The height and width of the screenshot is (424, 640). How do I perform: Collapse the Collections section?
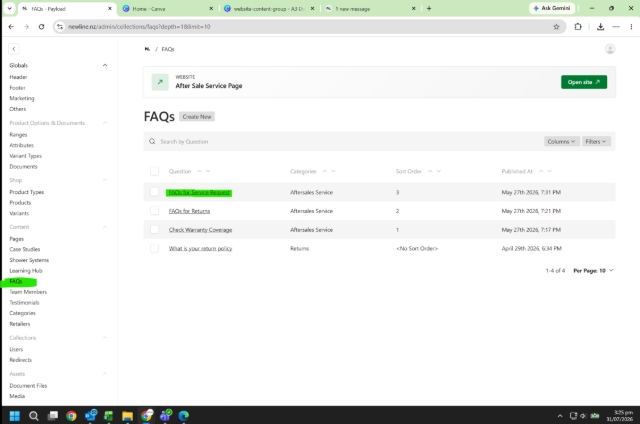(105, 338)
